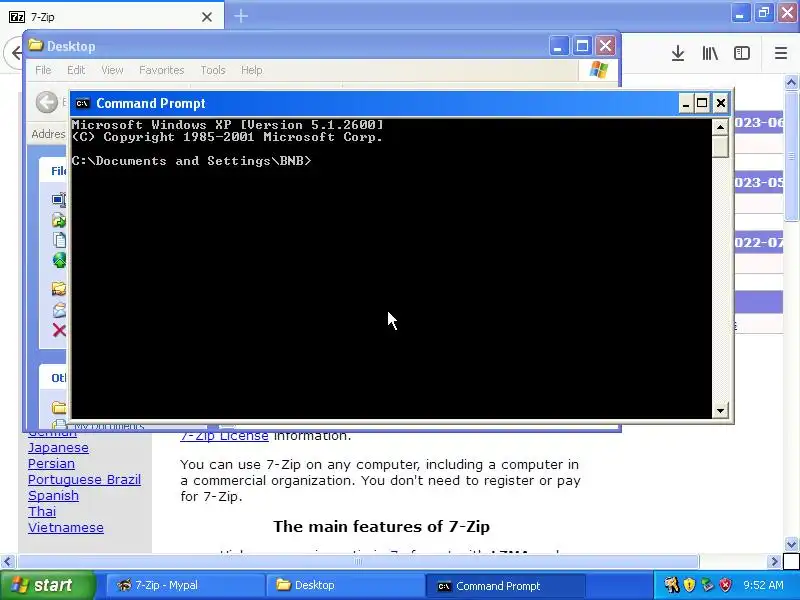Screen dimensions: 800x600
Task: Click the red shield tray icon
Action: [725, 585]
